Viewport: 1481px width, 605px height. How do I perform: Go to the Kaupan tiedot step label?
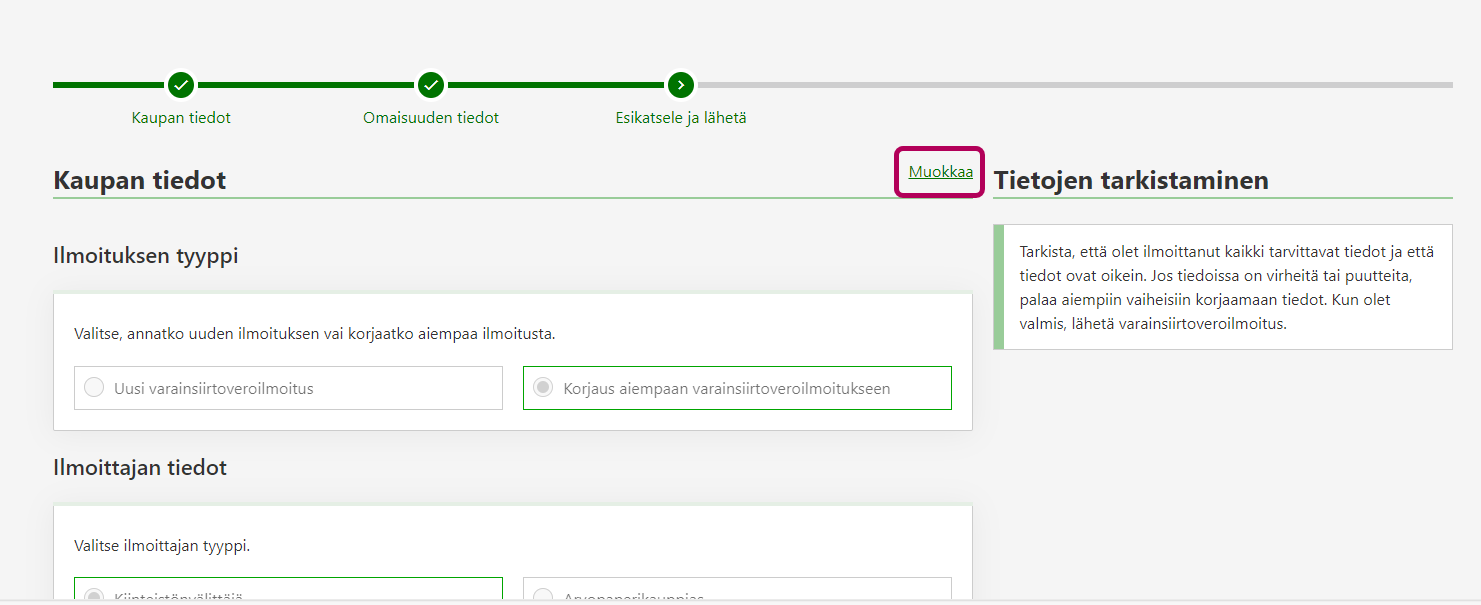(x=181, y=118)
